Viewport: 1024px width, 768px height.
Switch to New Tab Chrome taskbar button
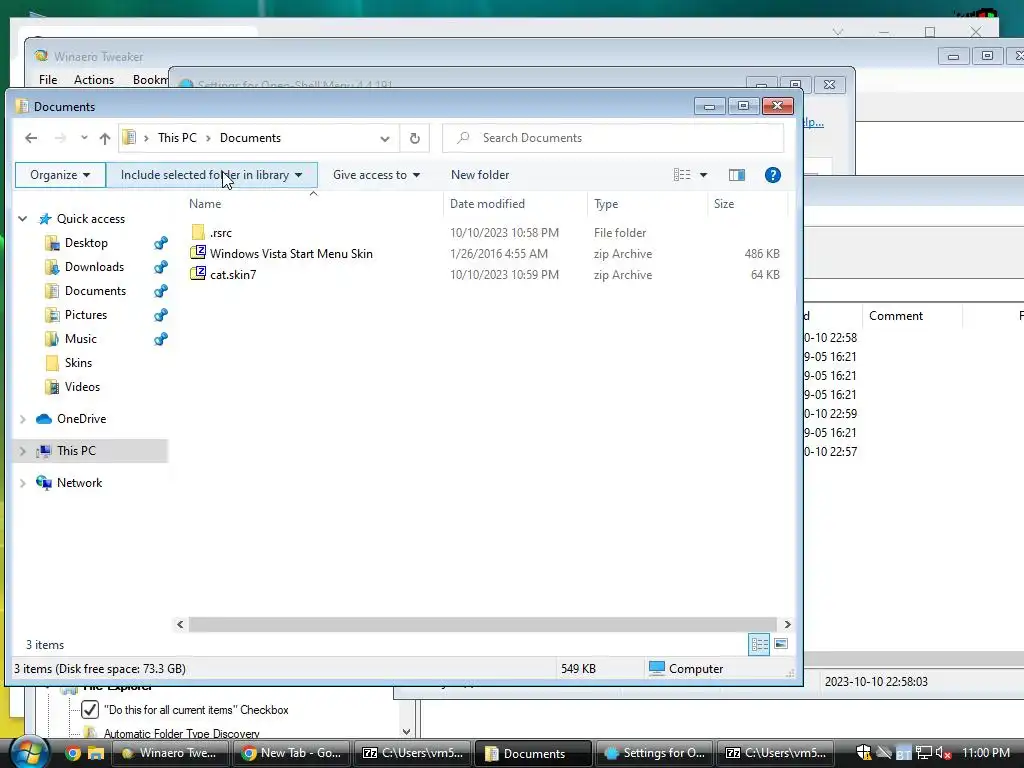(x=292, y=753)
